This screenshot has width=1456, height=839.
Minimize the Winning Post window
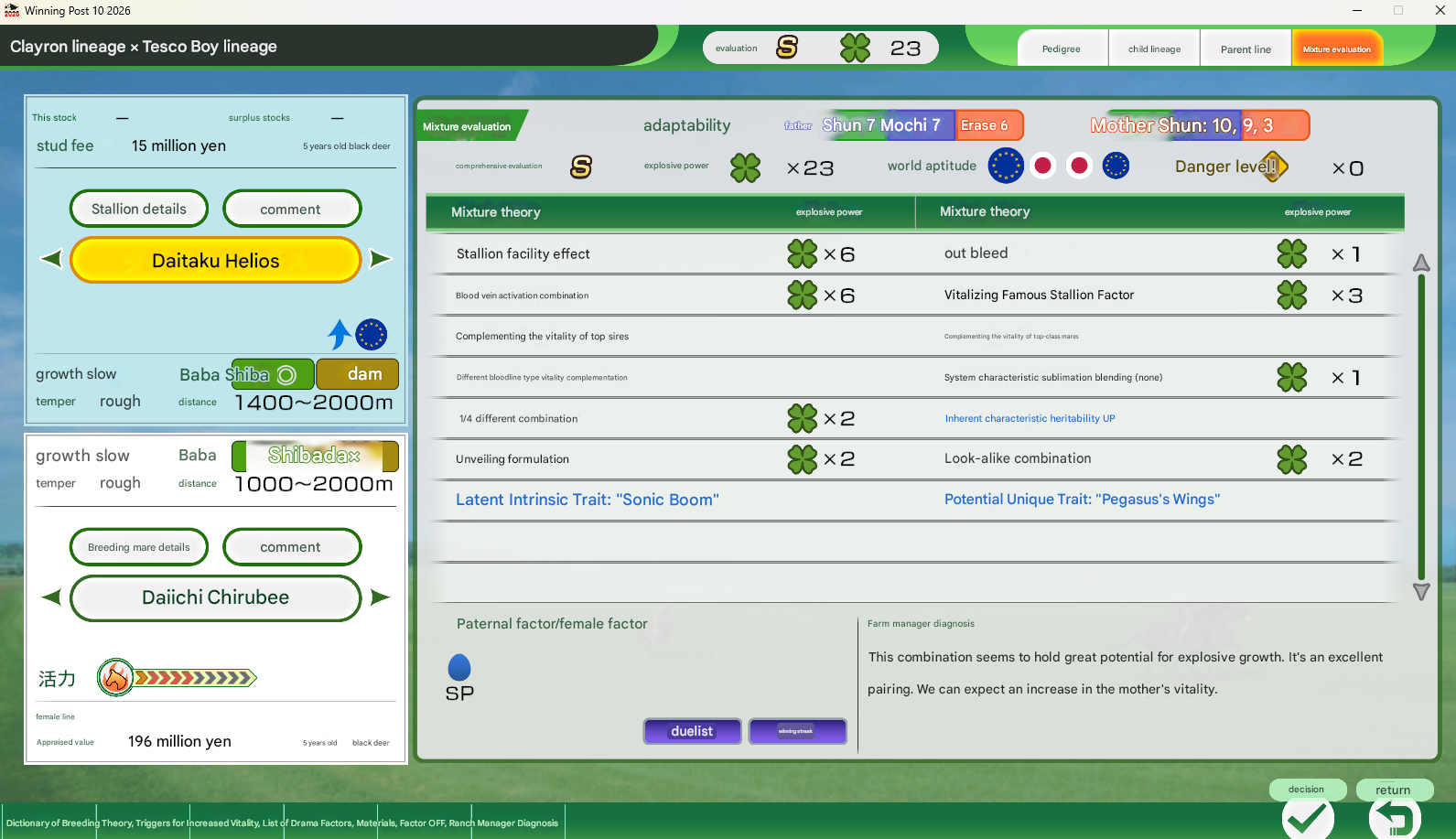coord(1357,11)
